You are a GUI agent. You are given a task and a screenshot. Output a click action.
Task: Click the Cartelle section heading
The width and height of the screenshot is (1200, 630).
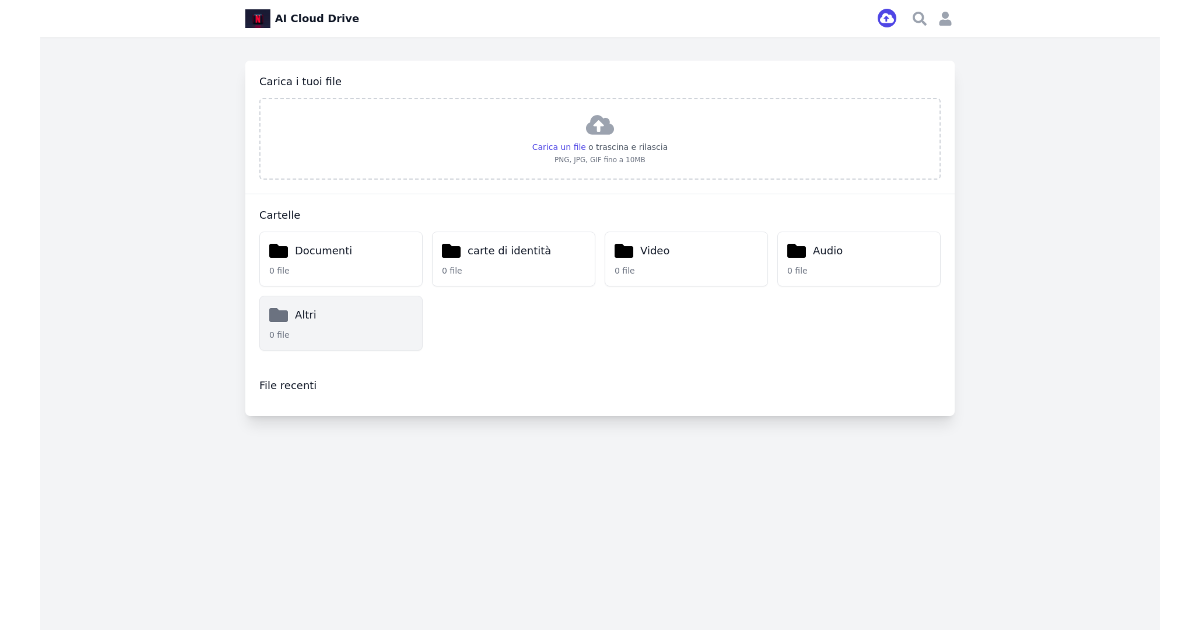tap(280, 214)
